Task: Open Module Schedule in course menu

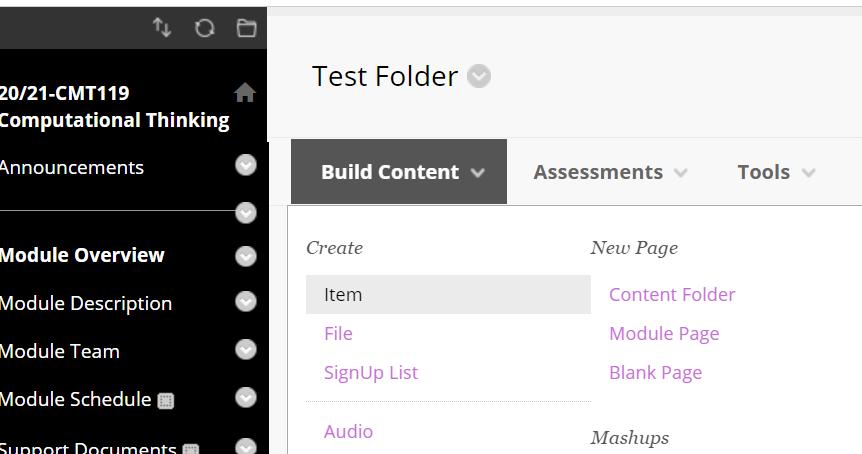Action: (x=75, y=399)
